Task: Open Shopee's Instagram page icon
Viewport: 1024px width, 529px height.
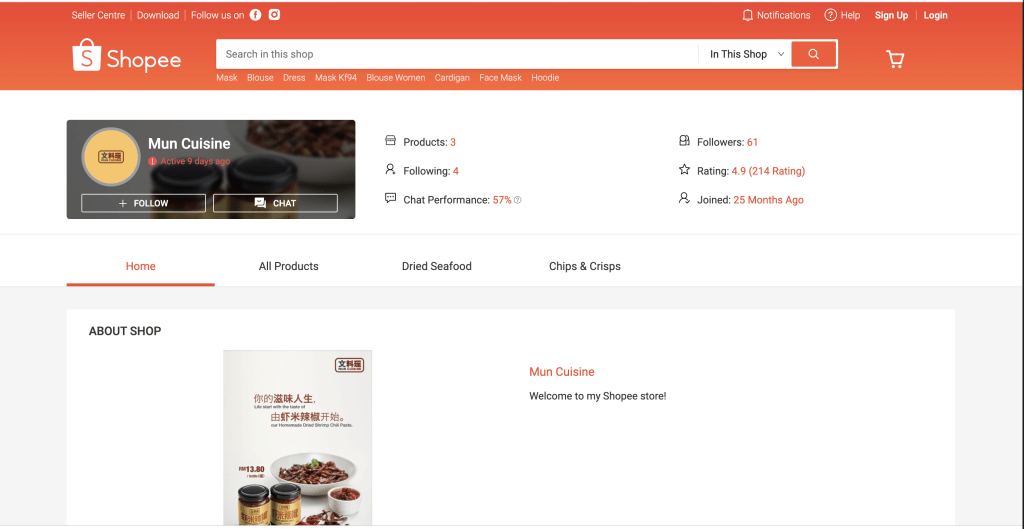Action: tap(274, 15)
